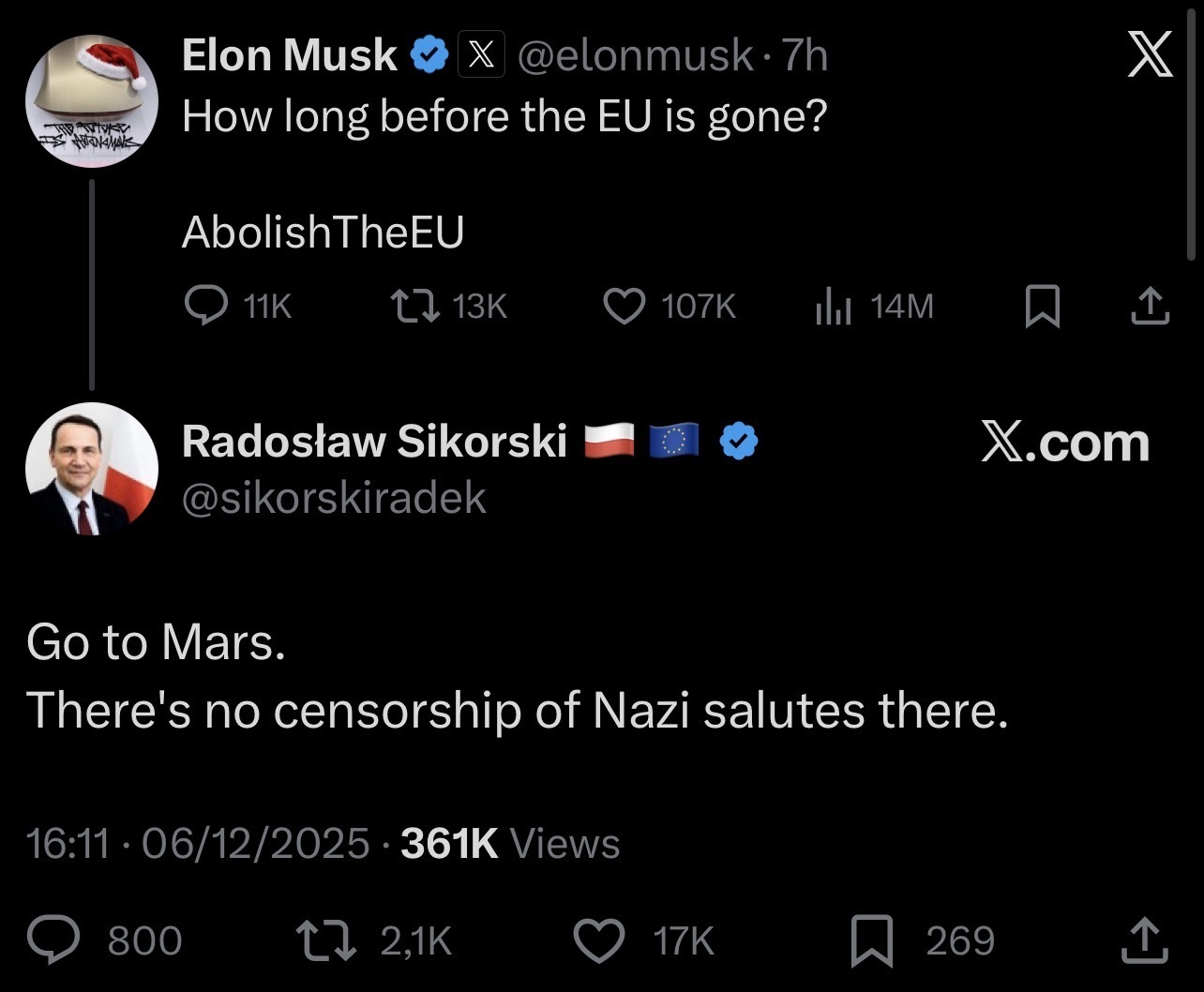
Task: Open the @sikorskiradek handle link
Action: (334, 498)
